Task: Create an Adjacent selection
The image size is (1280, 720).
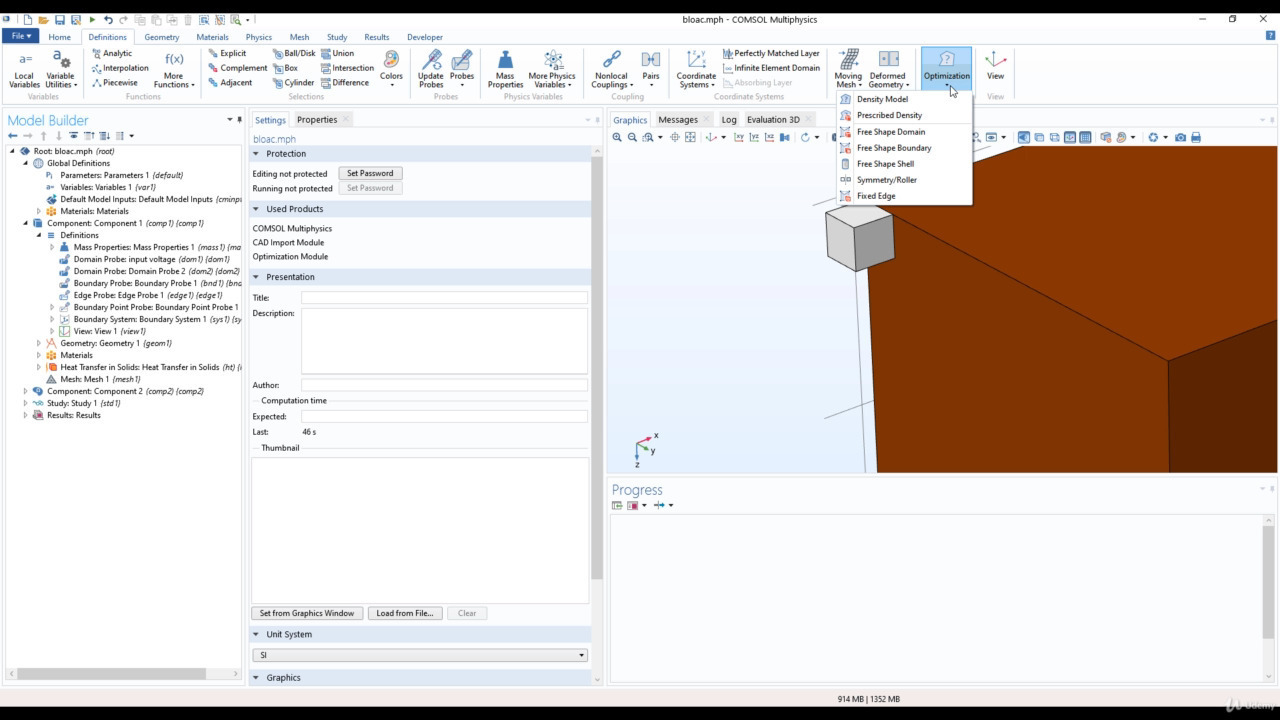Action: pos(230,83)
